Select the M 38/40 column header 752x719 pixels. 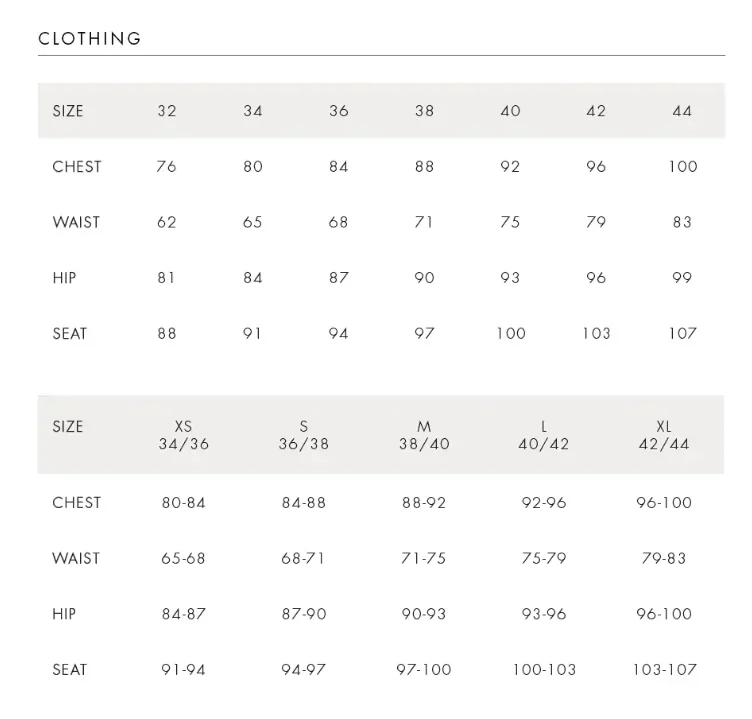pyautogui.click(x=424, y=435)
